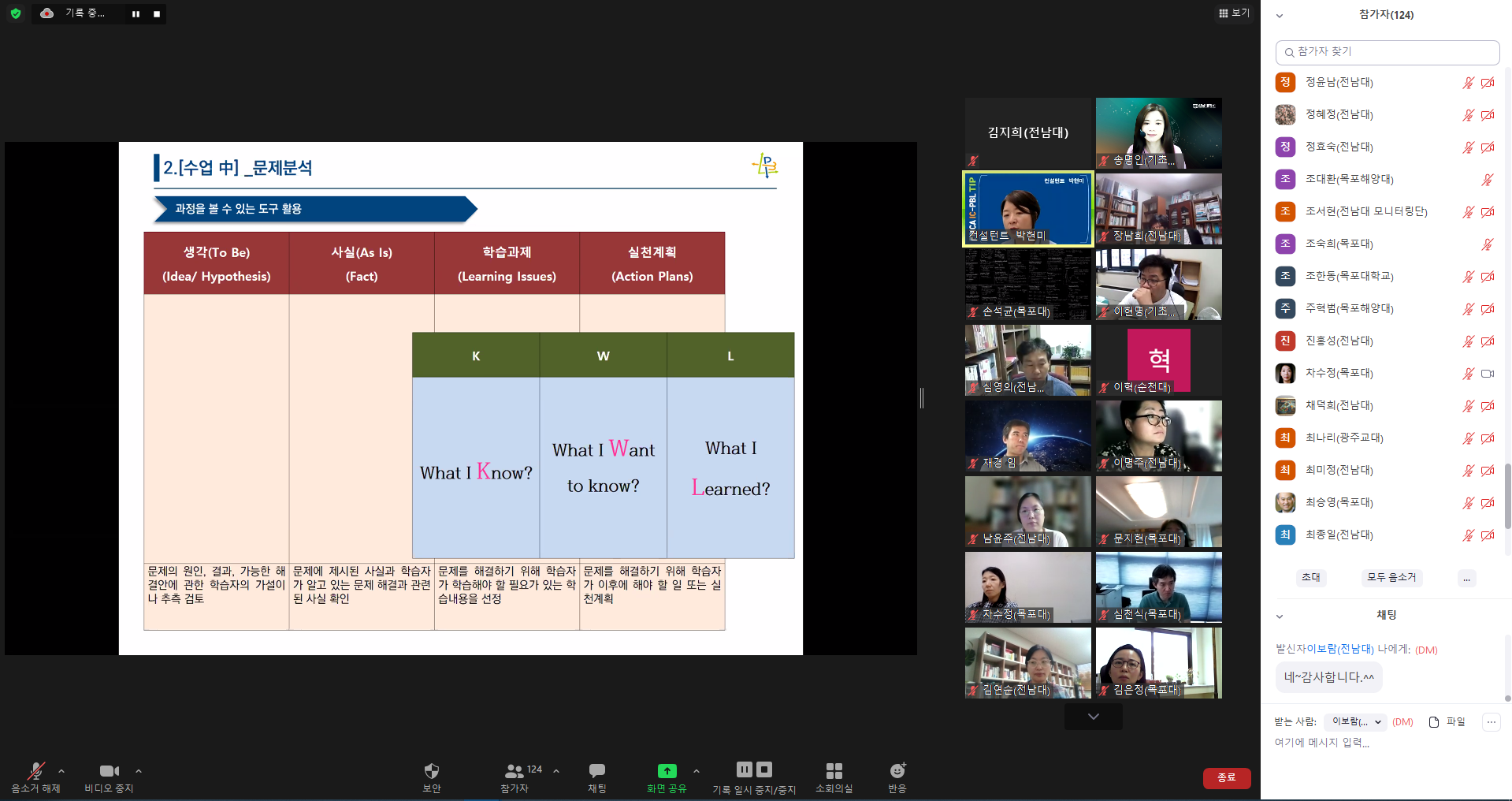Click the green encryption shield icon

pos(15,13)
